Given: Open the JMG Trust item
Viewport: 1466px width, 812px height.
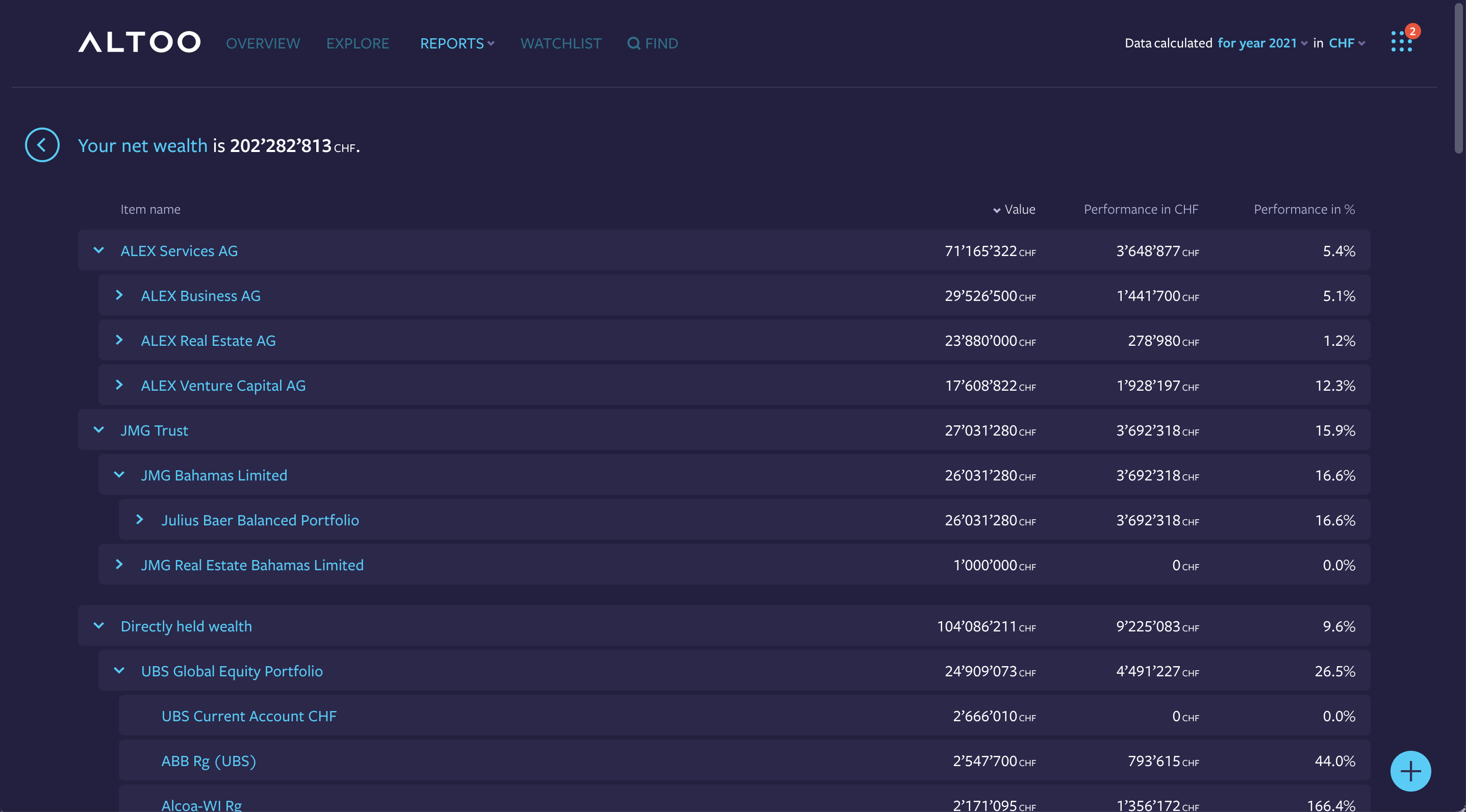Looking at the screenshot, I should [x=154, y=431].
